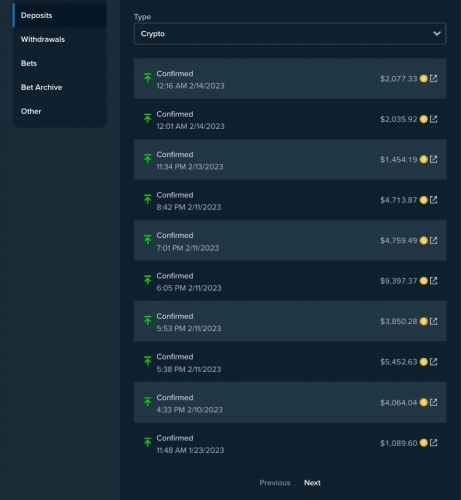
Task: Click timestamp 4:33 PM 2/10/2023
Action: point(189,410)
